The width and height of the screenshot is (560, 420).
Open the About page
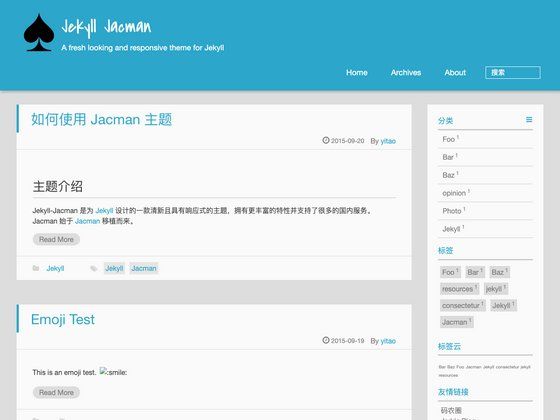tap(455, 72)
